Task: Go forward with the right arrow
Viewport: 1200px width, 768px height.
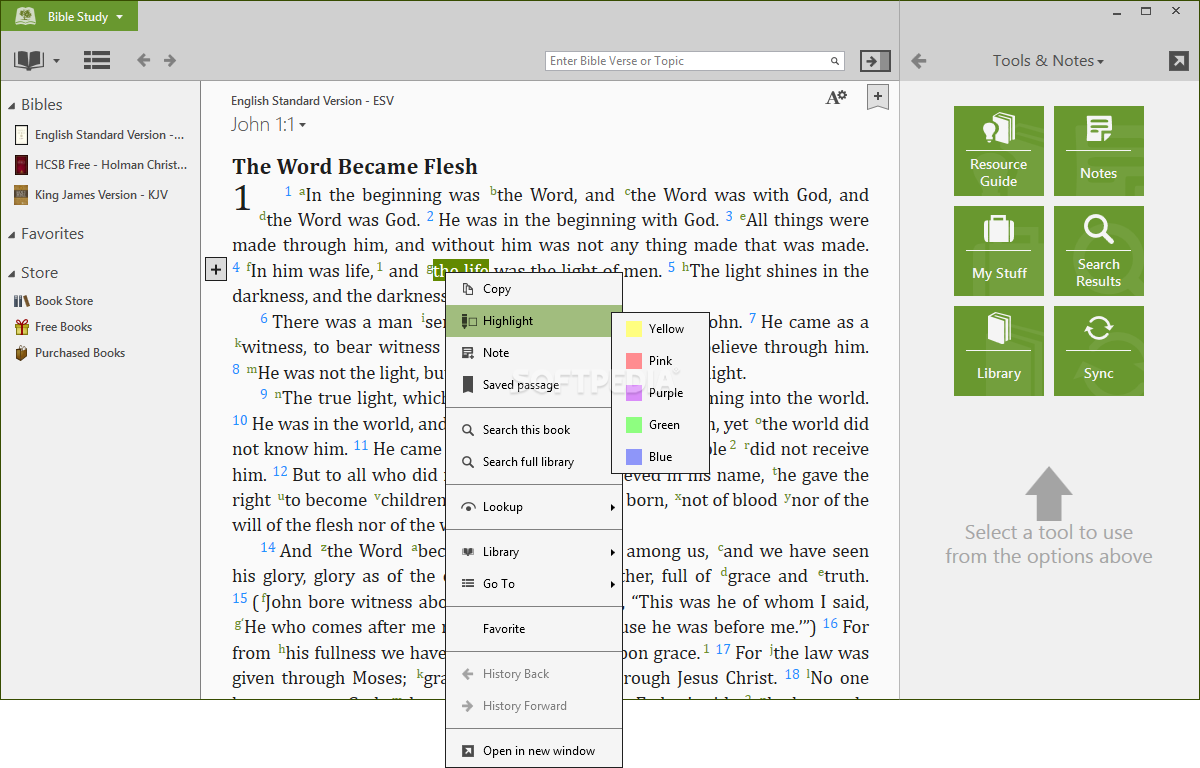Action: click(170, 60)
